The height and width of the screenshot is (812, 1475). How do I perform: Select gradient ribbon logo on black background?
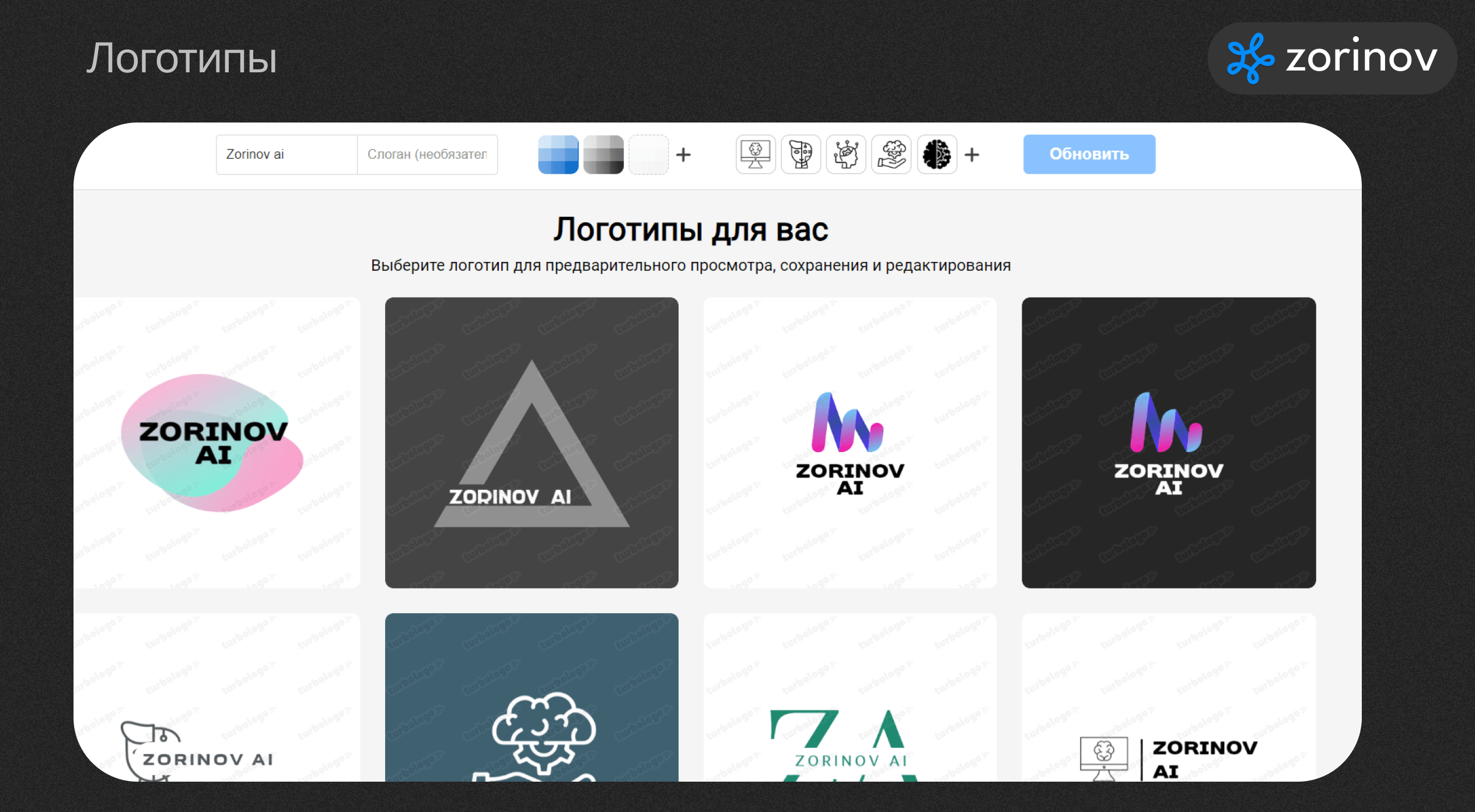pyautogui.click(x=1169, y=442)
